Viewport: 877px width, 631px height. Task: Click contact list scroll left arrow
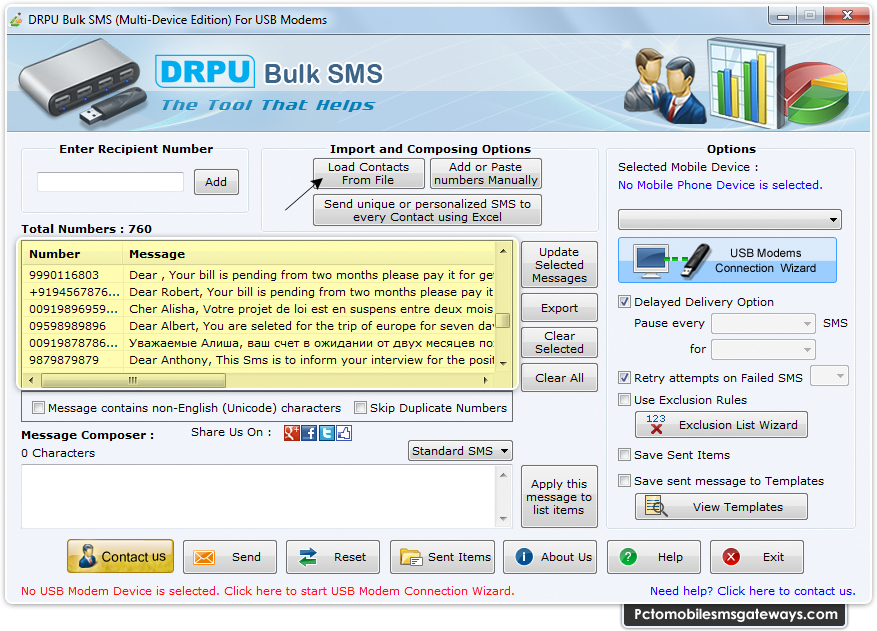[x=31, y=380]
